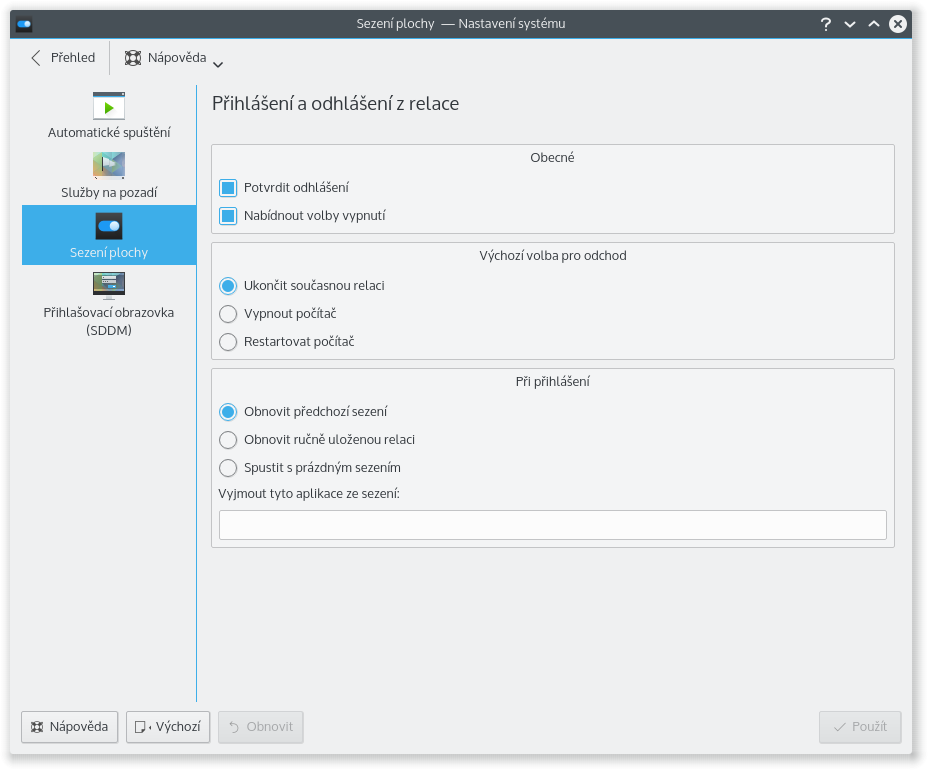Click the back arrow next to Přehled

(x=36, y=57)
